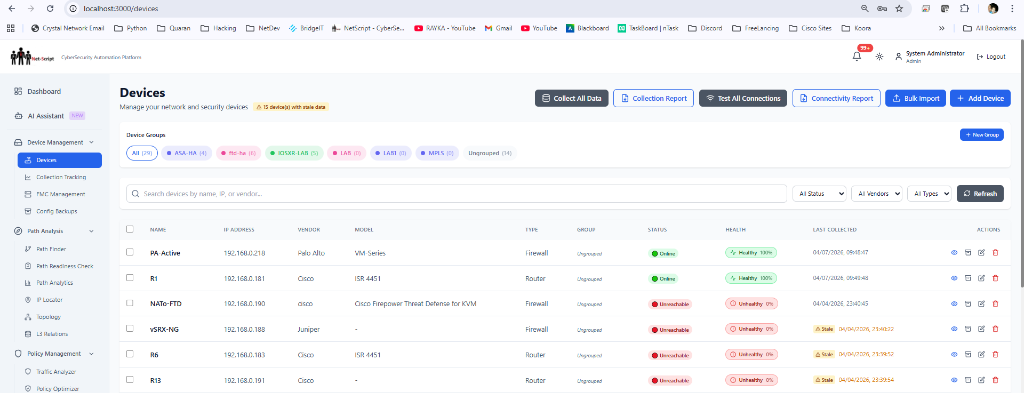Edit the R1 device
Screen dimensions: 1024x393
[982, 278]
